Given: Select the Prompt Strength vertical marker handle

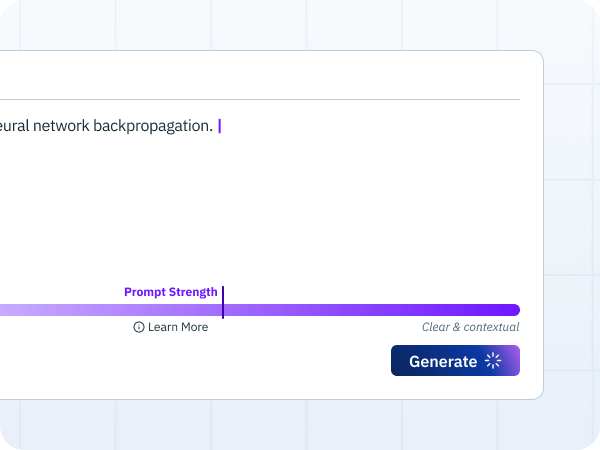Looking at the screenshot, I should [223, 302].
